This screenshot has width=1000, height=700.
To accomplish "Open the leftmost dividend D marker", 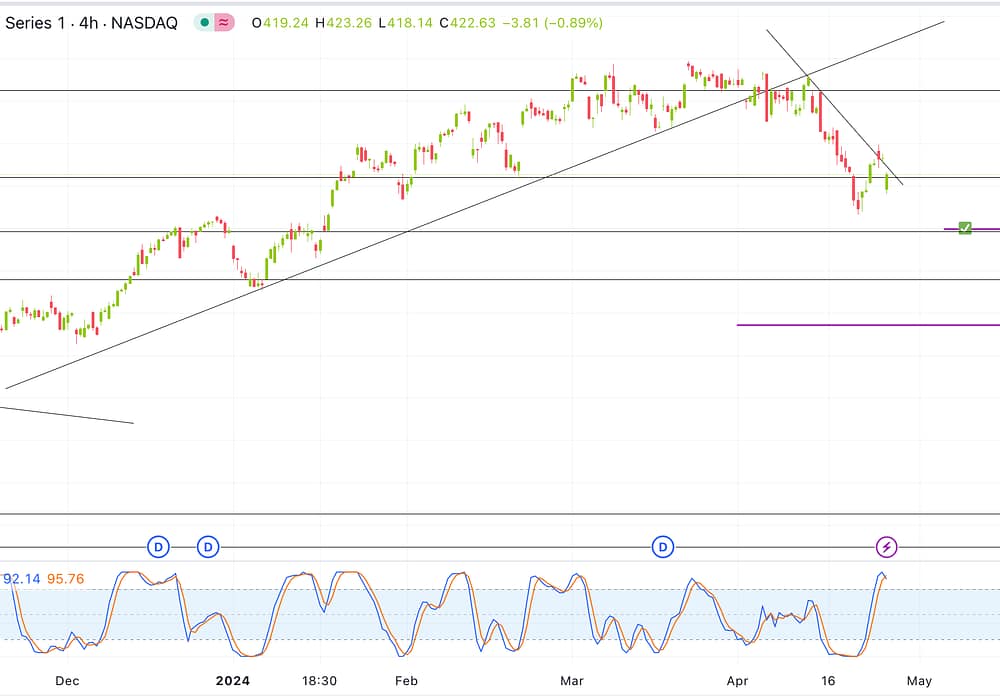I will (x=158, y=547).
